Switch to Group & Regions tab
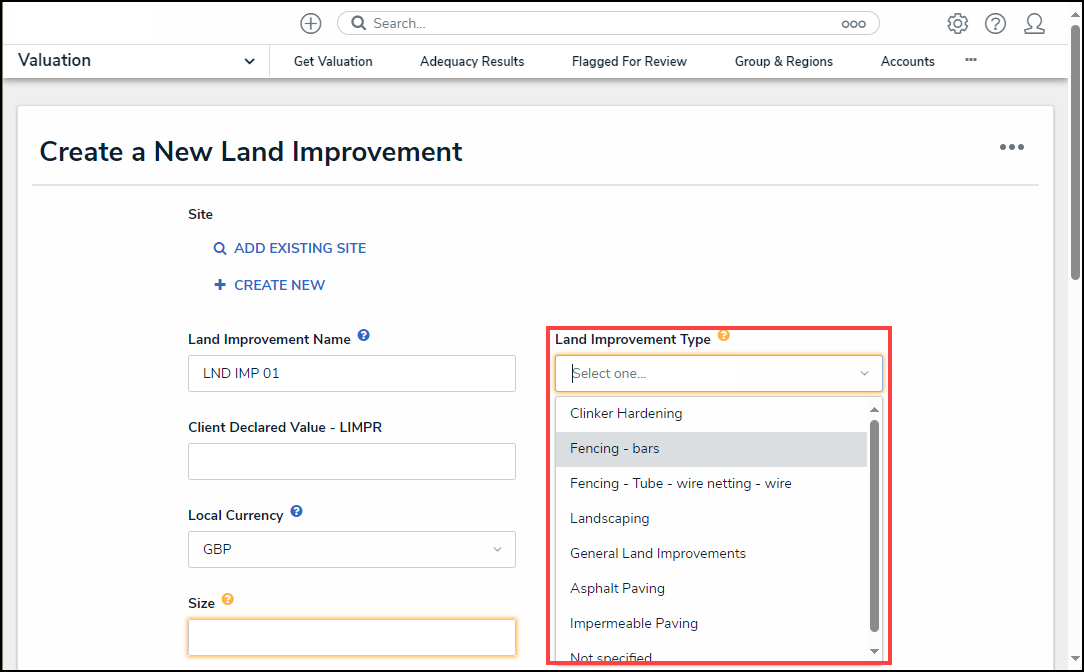The height and width of the screenshot is (672, 1084). tap(784, 62)
